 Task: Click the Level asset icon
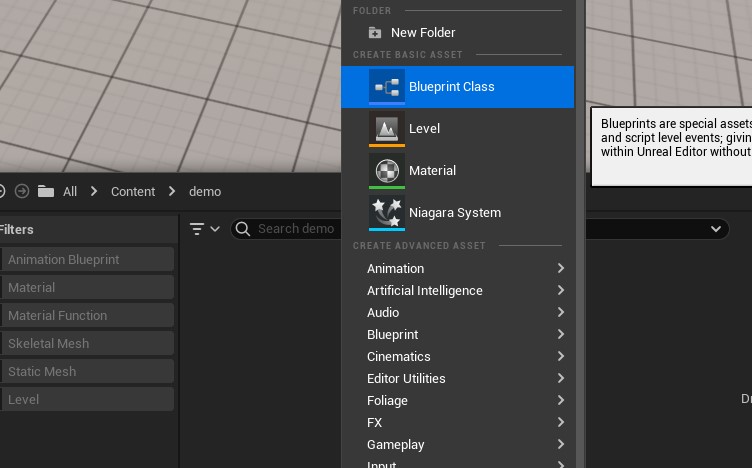tap(387, 129)
